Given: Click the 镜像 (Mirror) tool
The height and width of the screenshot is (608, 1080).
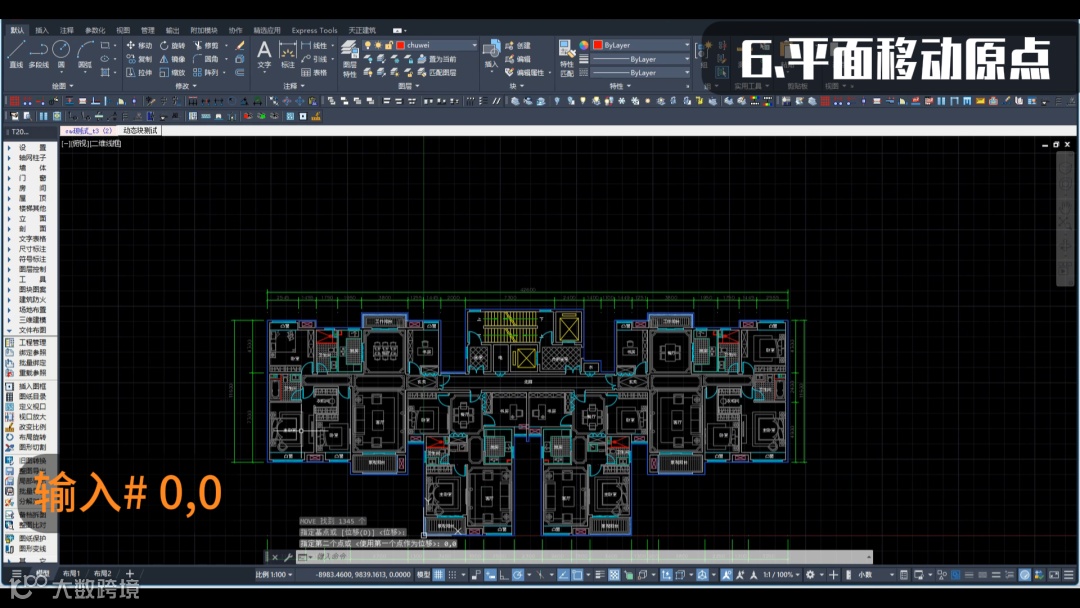Looking at the screenshot, I should pos(172,59).
